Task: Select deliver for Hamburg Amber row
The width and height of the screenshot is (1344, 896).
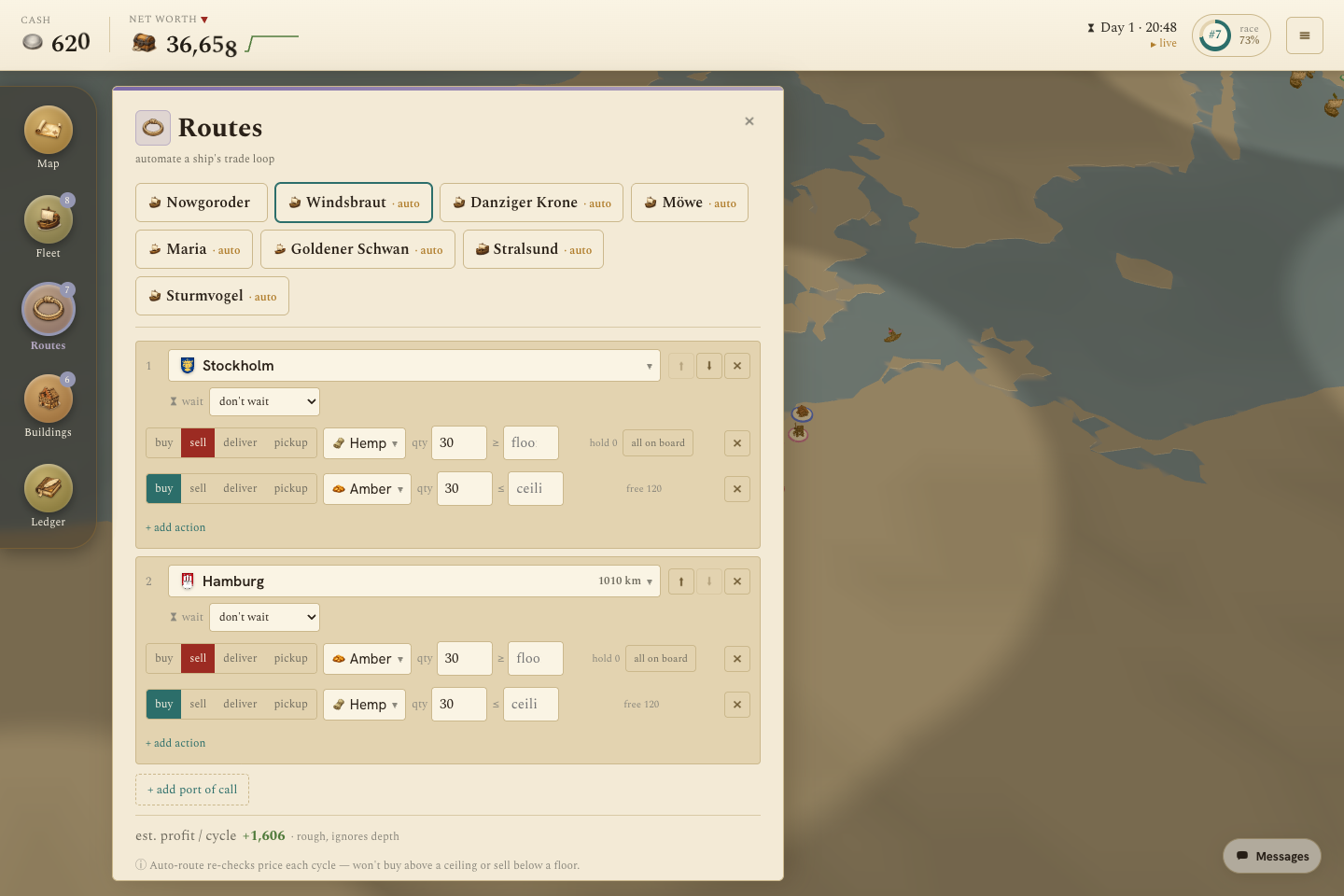Action: 240,659
